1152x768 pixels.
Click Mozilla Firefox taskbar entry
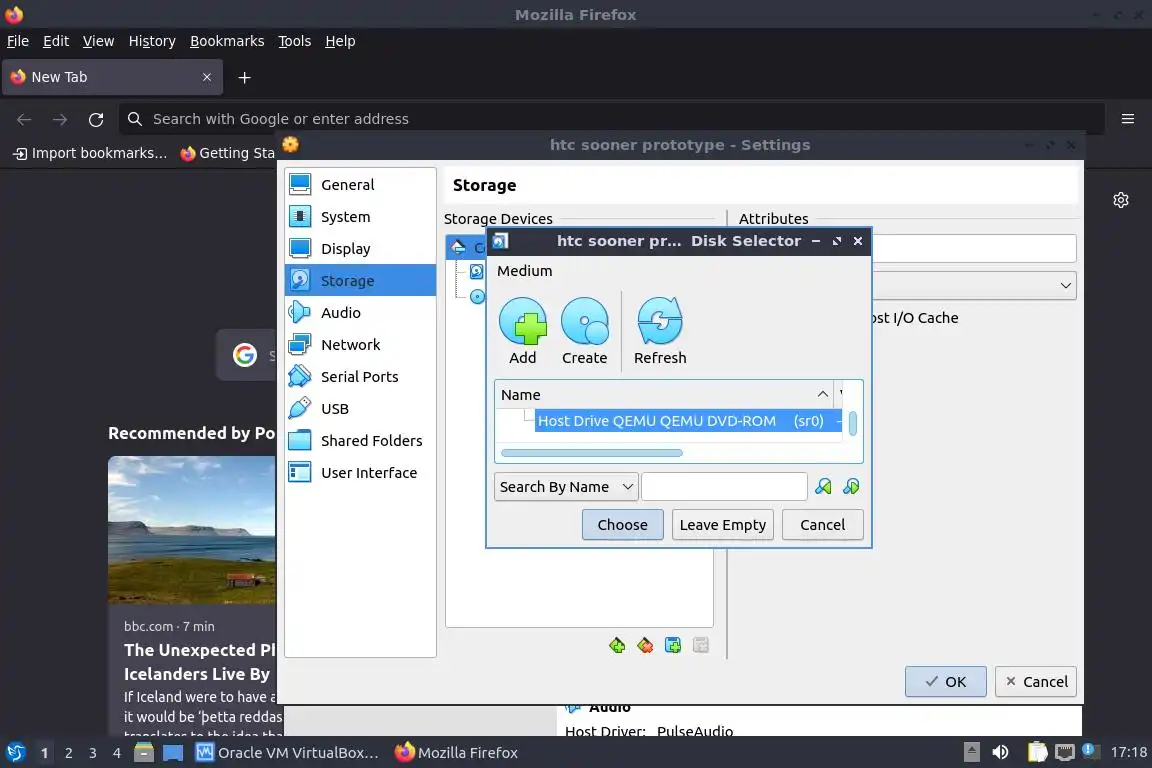click(x=456, y=753)
